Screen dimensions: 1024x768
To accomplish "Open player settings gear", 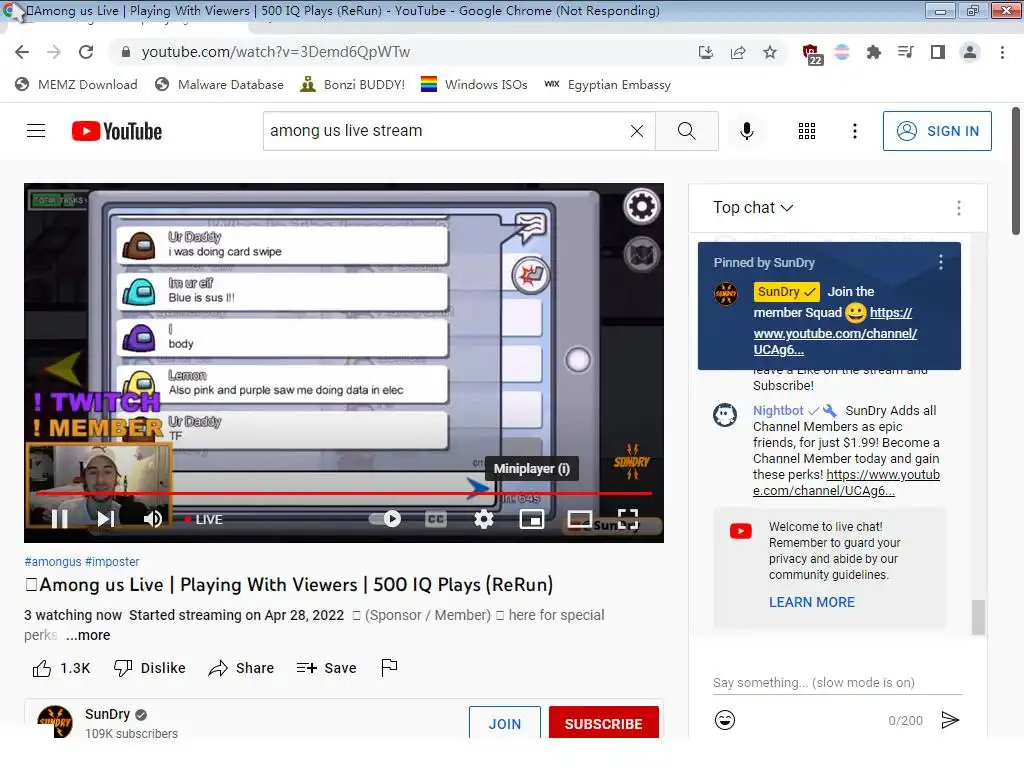I will (x=484, y=519).
